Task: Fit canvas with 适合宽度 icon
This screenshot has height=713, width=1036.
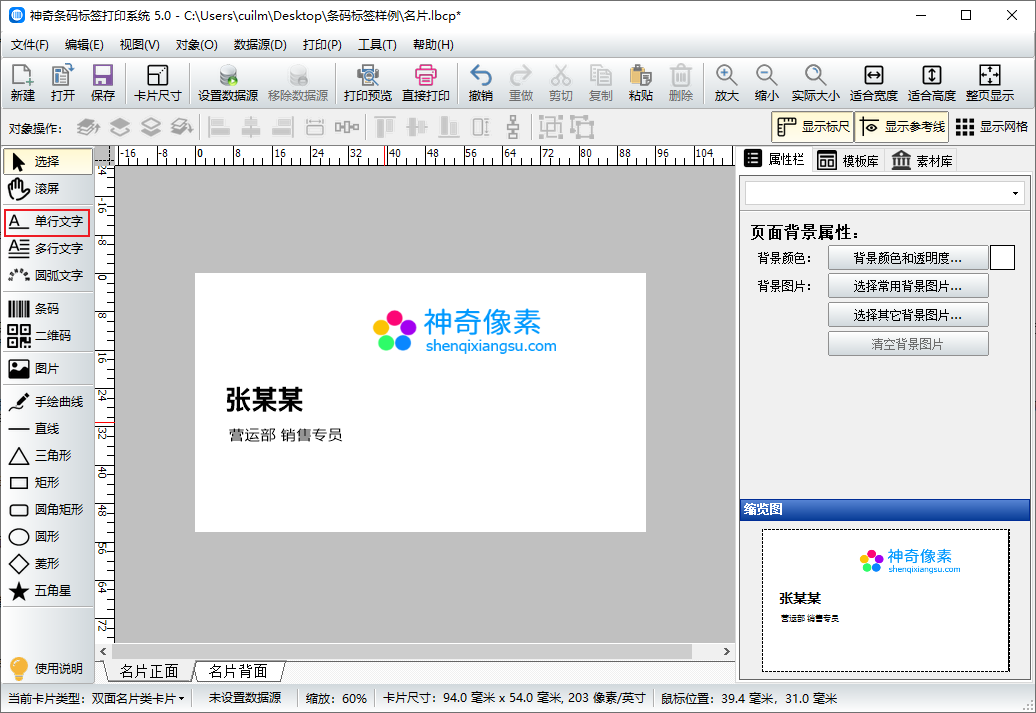Action: [873, 83]
